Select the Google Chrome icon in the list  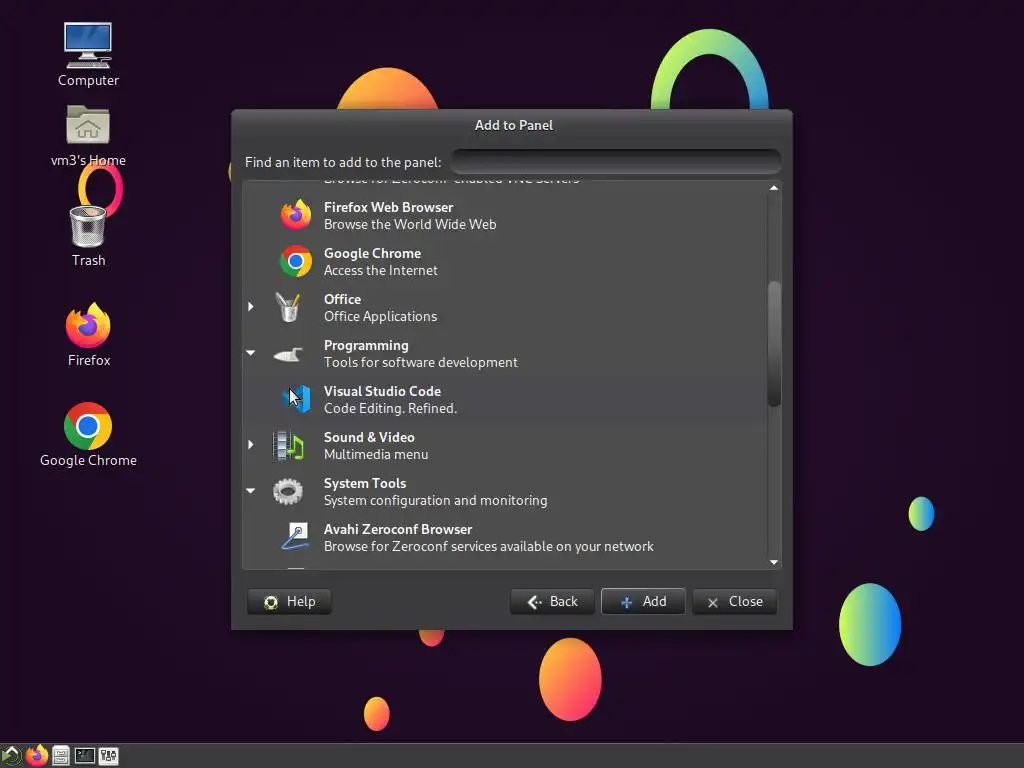296,261
